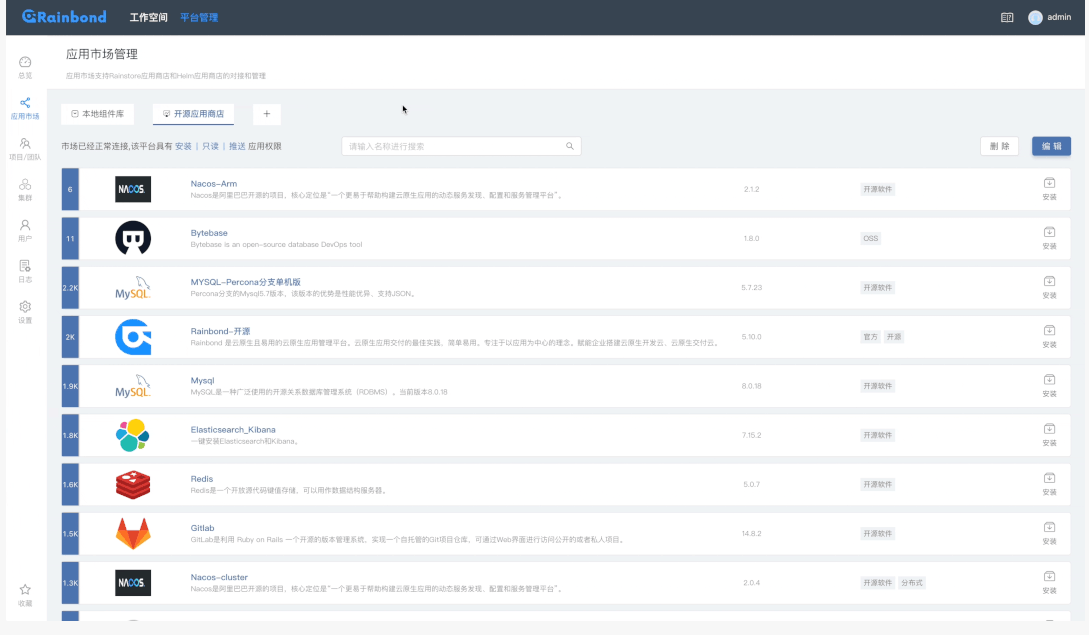Viewport: 1089px width, 635px height.
Task: Install the Nacos-cluster app
Action: pos(1049,582)
